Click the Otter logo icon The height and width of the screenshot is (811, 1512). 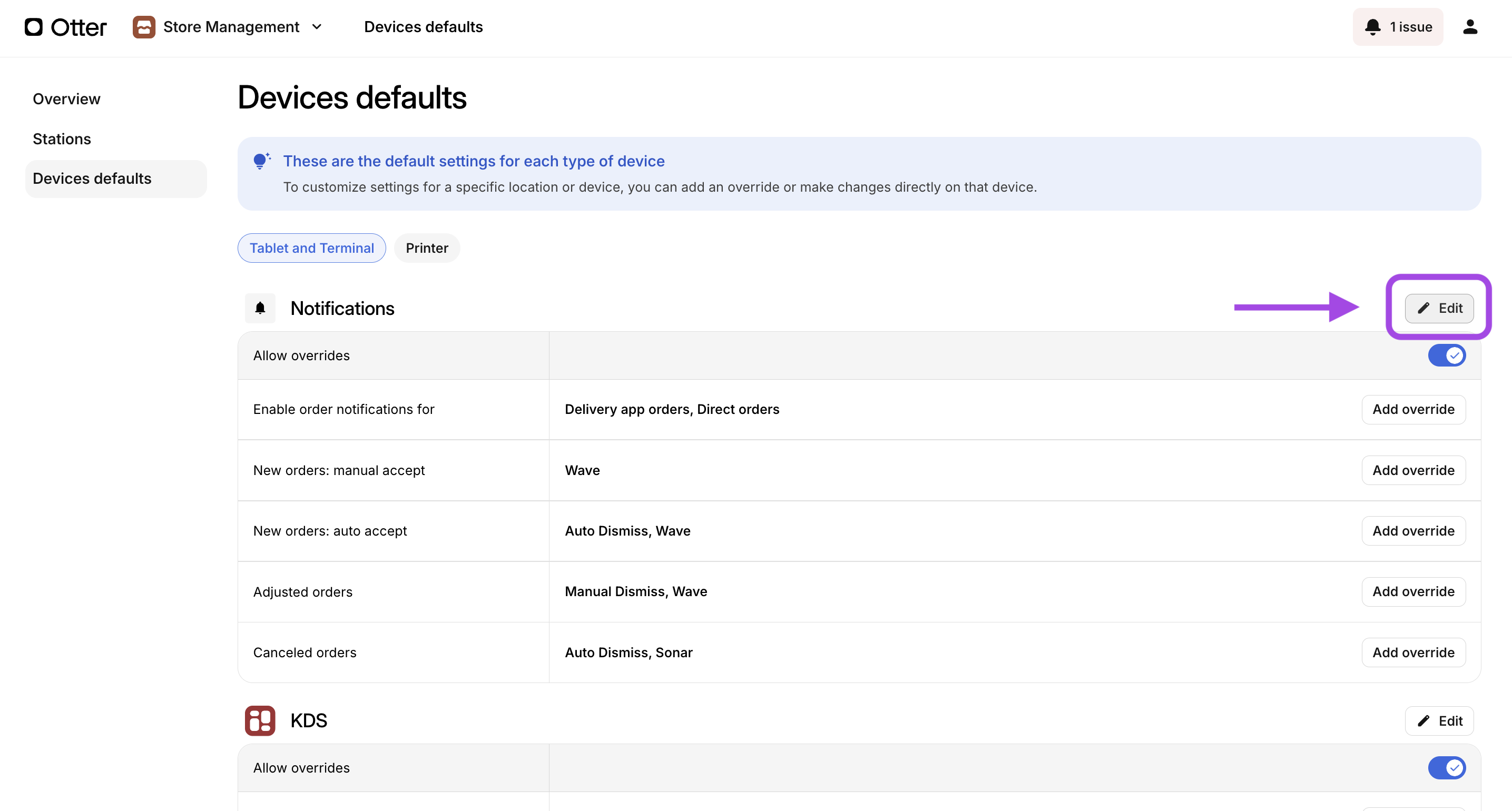click(x=34, y=27)
